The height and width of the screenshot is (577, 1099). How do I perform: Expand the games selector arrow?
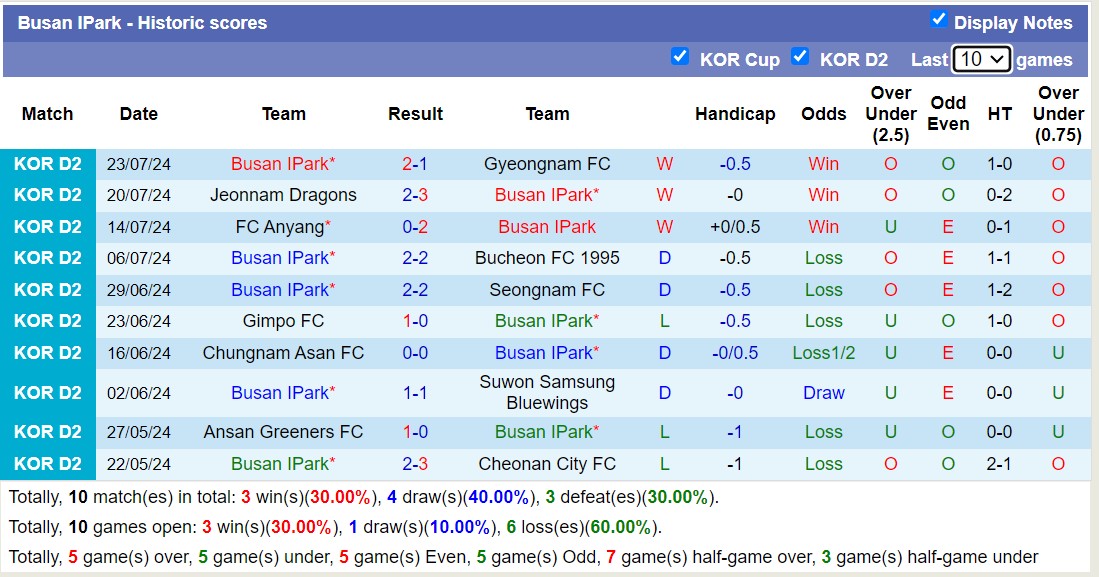(997, 59)
